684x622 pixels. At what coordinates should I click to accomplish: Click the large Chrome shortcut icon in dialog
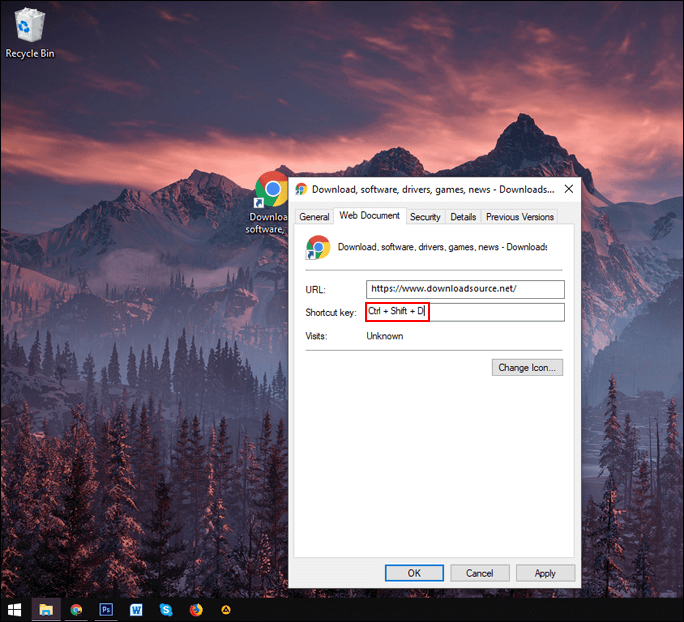[318, 247]
